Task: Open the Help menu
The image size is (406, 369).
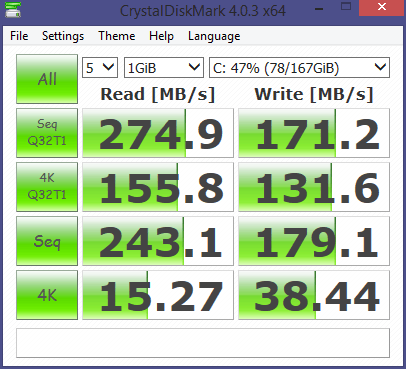Action: click(x=161, y=36)
